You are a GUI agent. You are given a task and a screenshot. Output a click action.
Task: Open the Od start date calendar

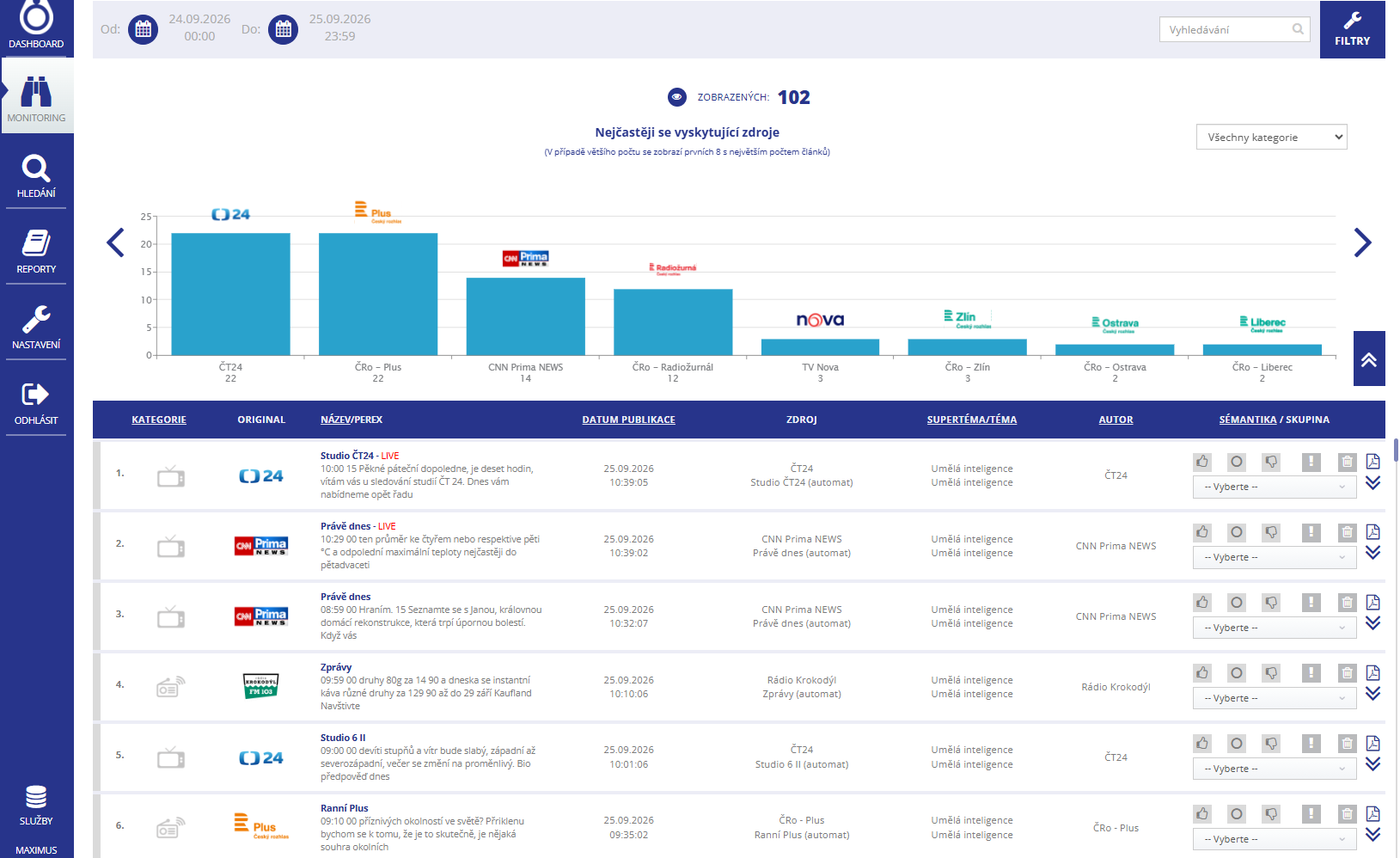pos(143,29)
